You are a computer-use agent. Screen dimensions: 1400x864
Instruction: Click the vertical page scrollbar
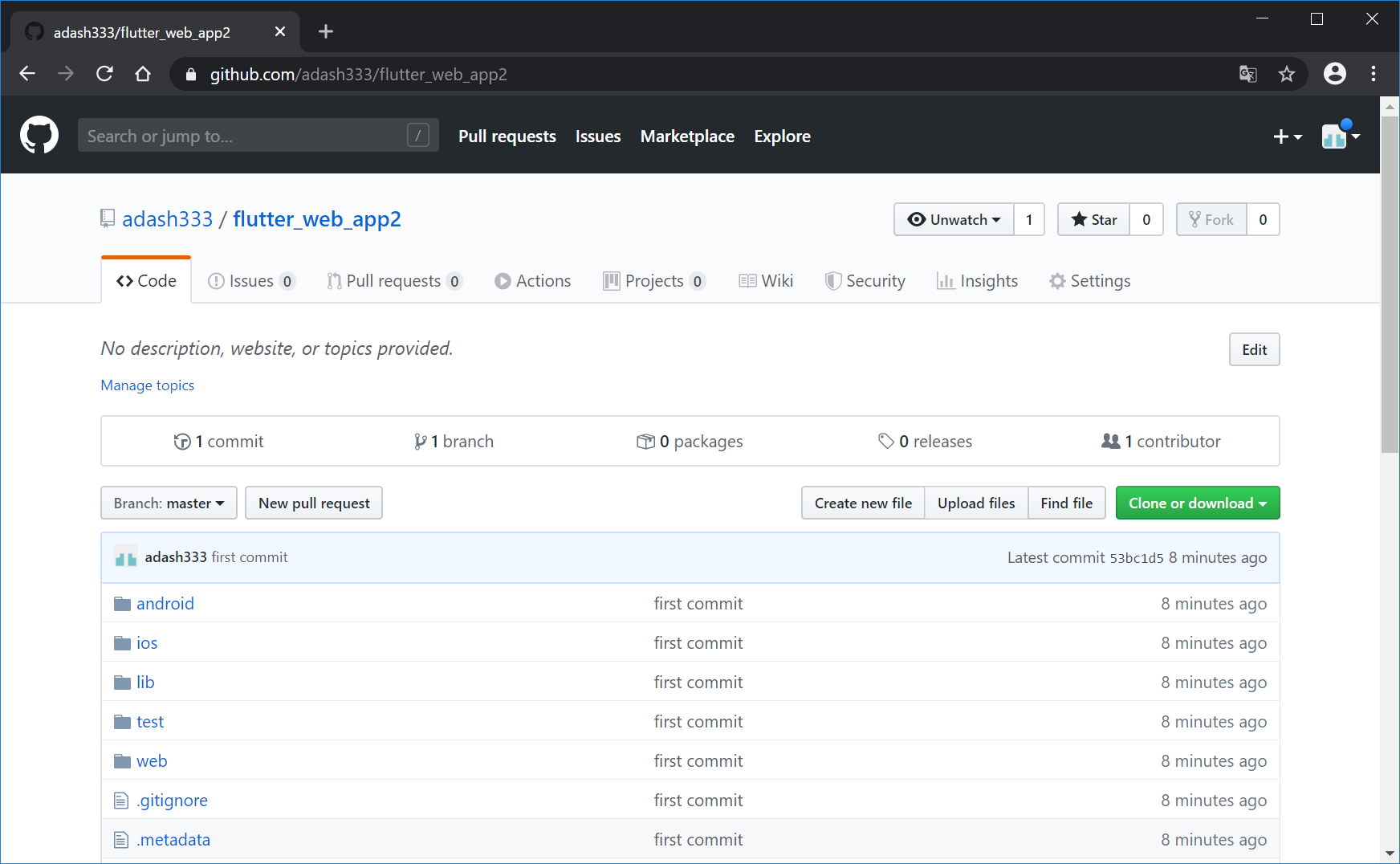coord(1390,284)
